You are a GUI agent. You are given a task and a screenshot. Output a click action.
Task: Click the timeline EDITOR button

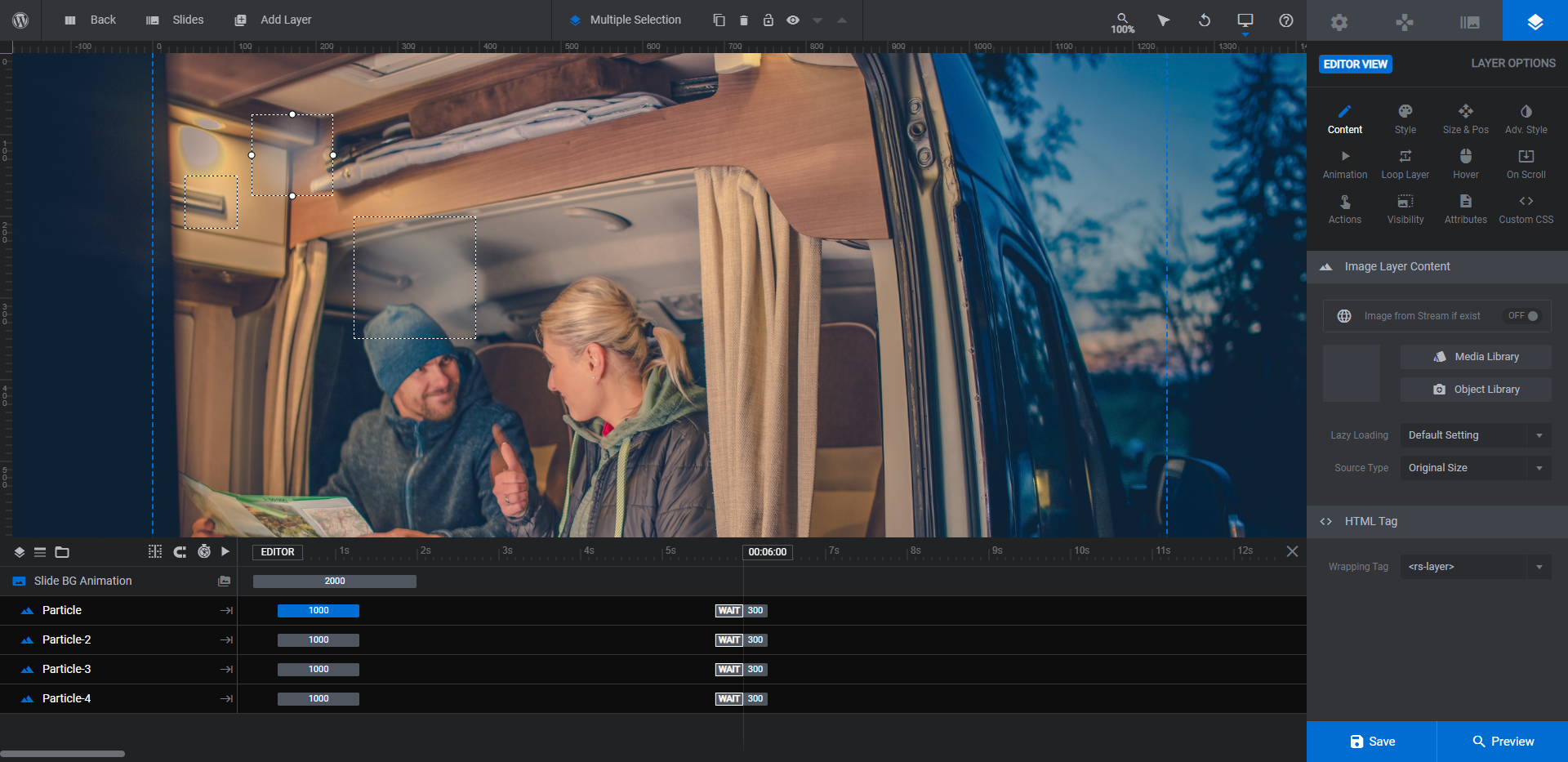point(278,552)
